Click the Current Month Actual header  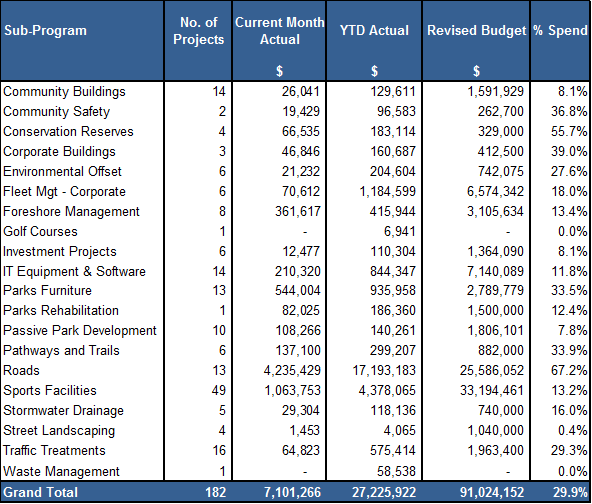click(279, 31)
